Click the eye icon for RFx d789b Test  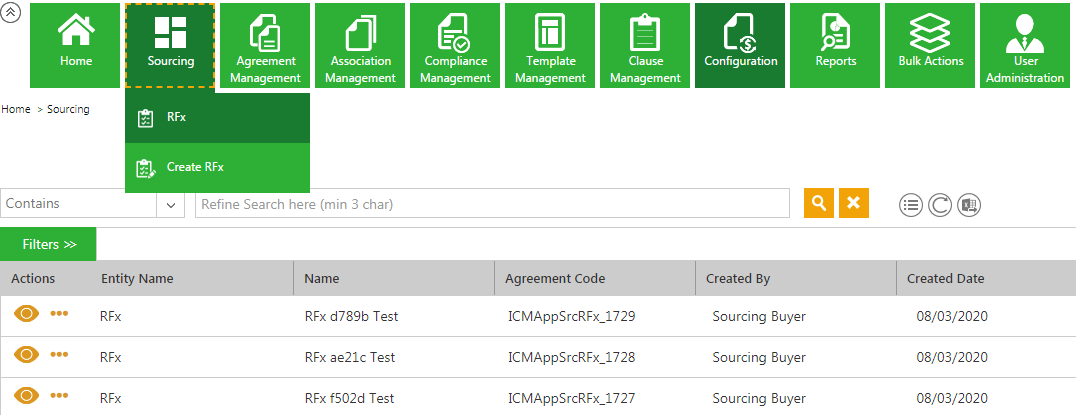(27, 314)
